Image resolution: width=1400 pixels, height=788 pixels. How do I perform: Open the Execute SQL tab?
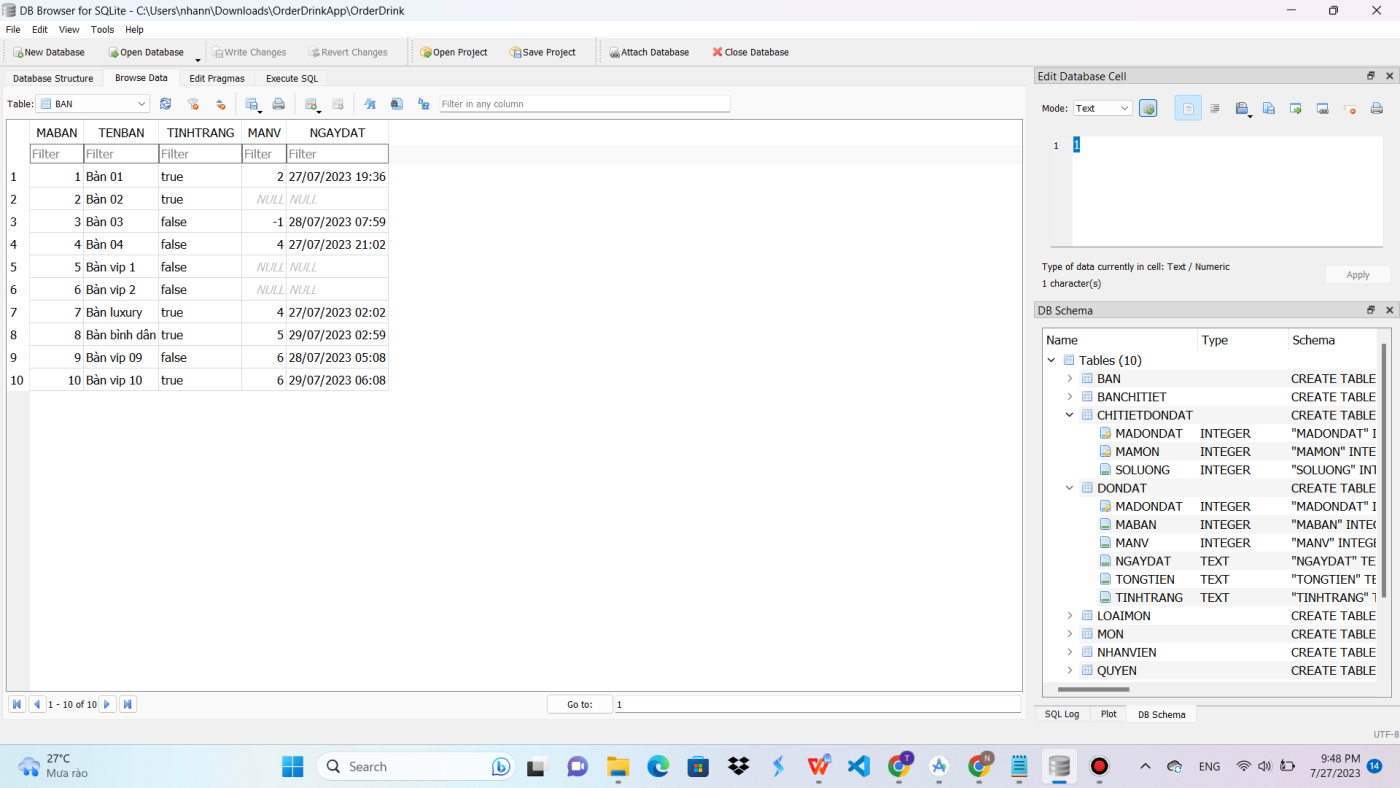point(292,78)
